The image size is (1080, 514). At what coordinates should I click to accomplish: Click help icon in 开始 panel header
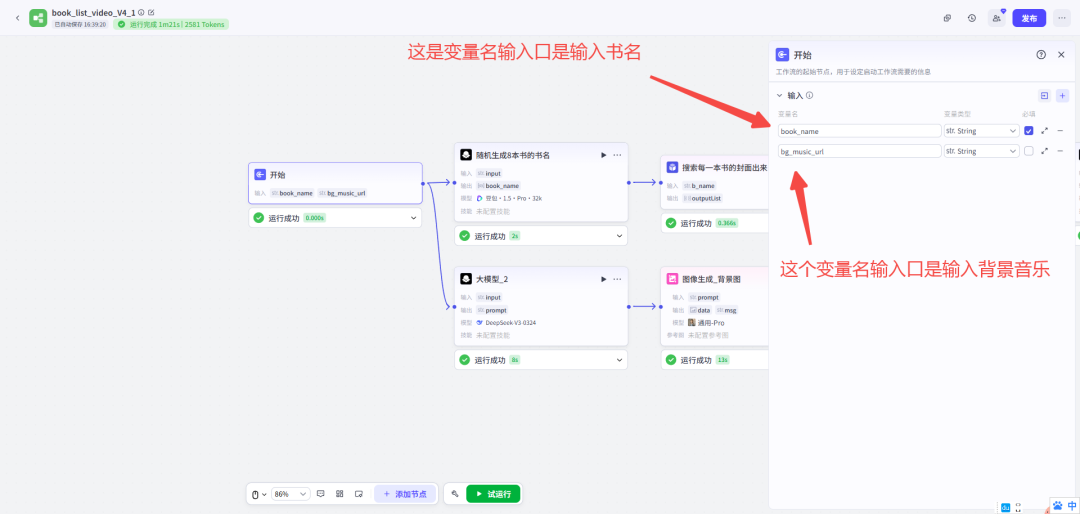[1041, 55]
